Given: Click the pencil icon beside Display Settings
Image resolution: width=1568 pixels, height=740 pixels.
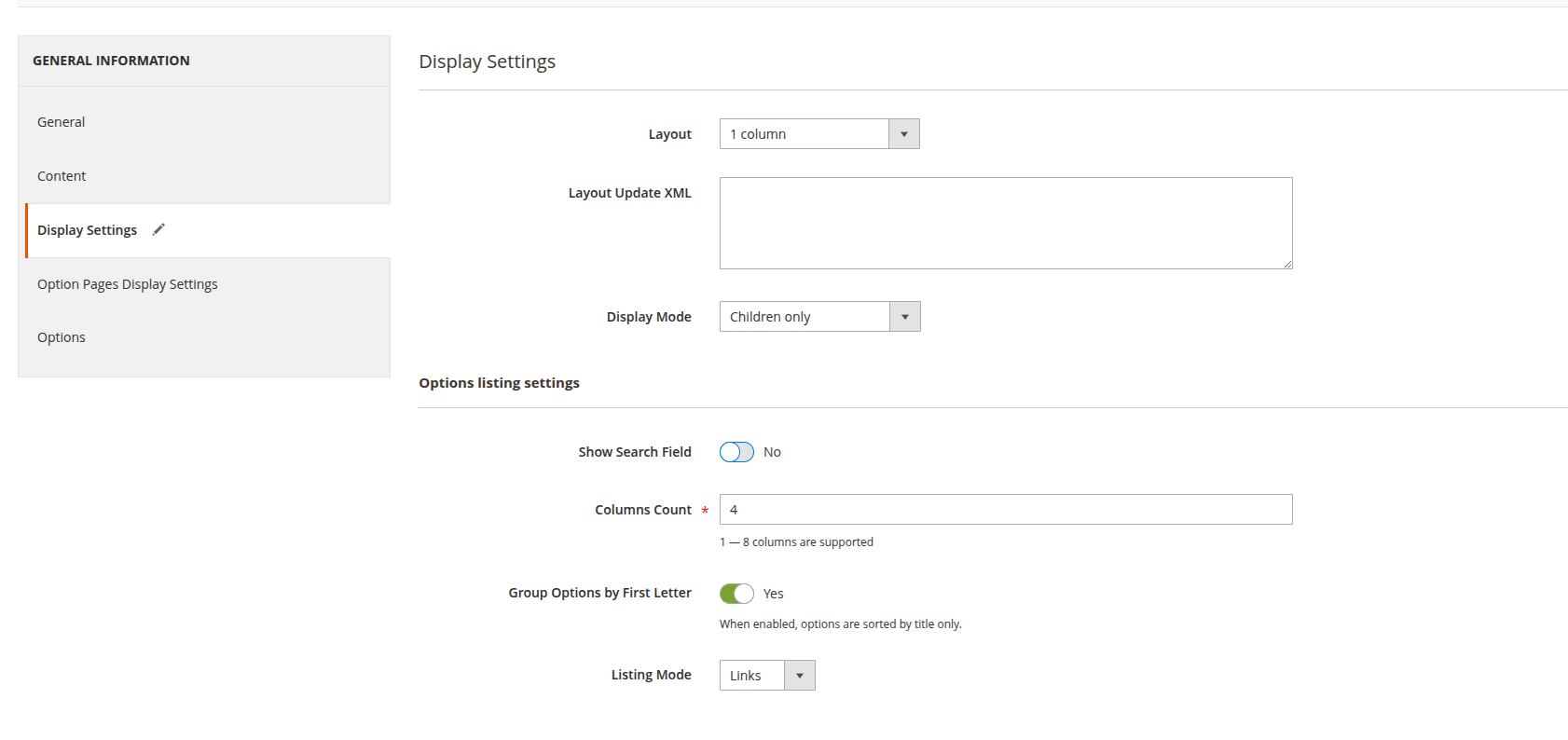Looking at the screenshot, I should pyautogui.click(x=158, y=229).
